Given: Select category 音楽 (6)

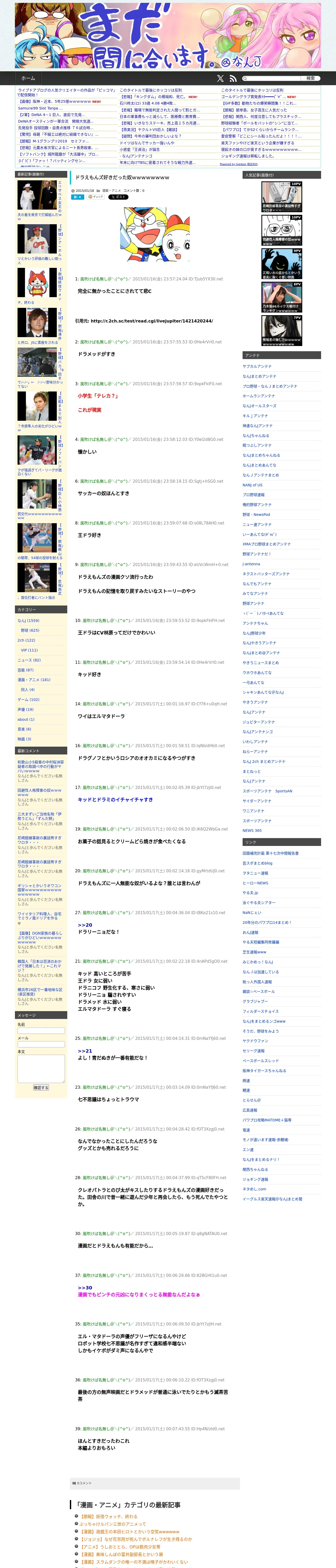Looking at the screenshot, I should (24, 729).
